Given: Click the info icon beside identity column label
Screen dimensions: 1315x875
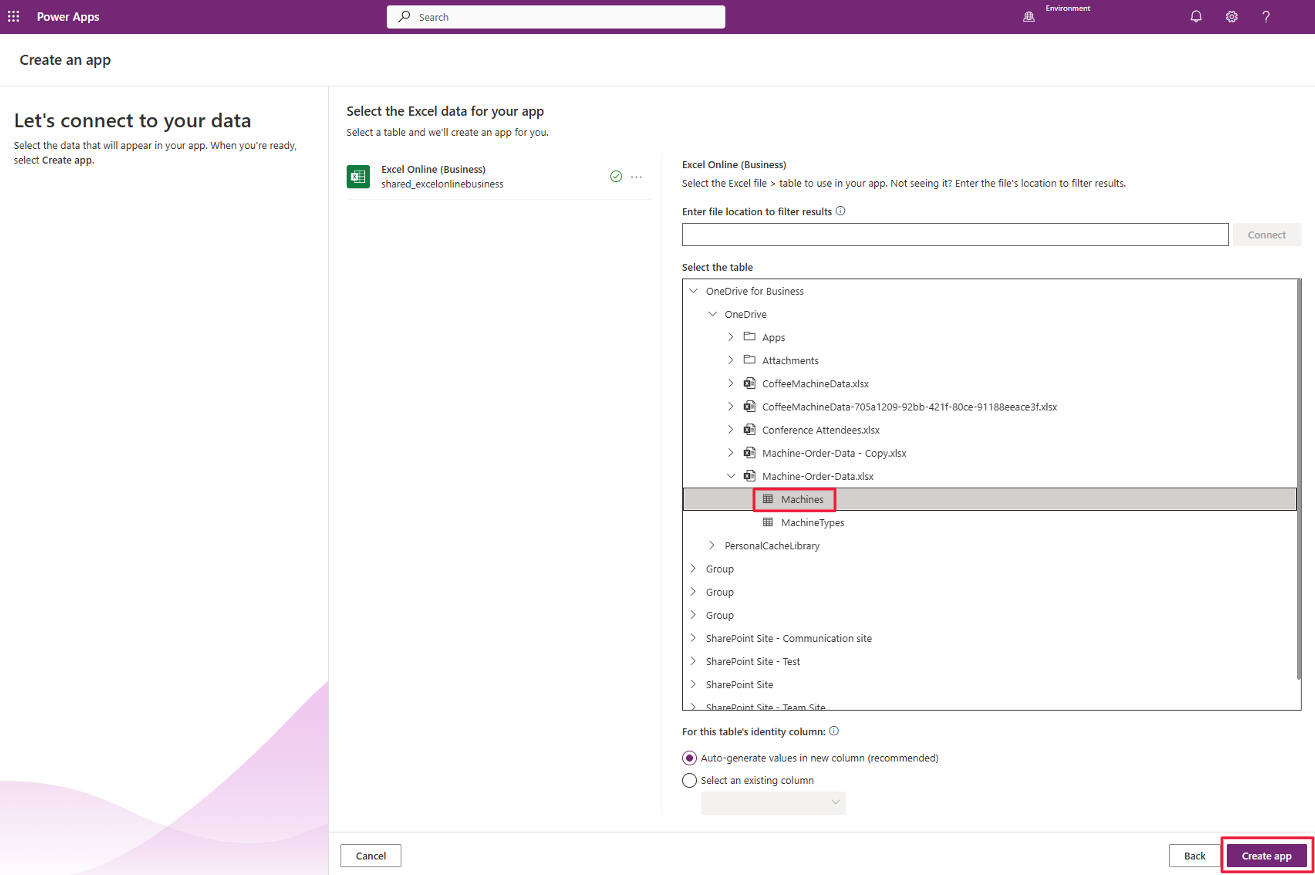Looking at the screenshot, I should [834, 731].
